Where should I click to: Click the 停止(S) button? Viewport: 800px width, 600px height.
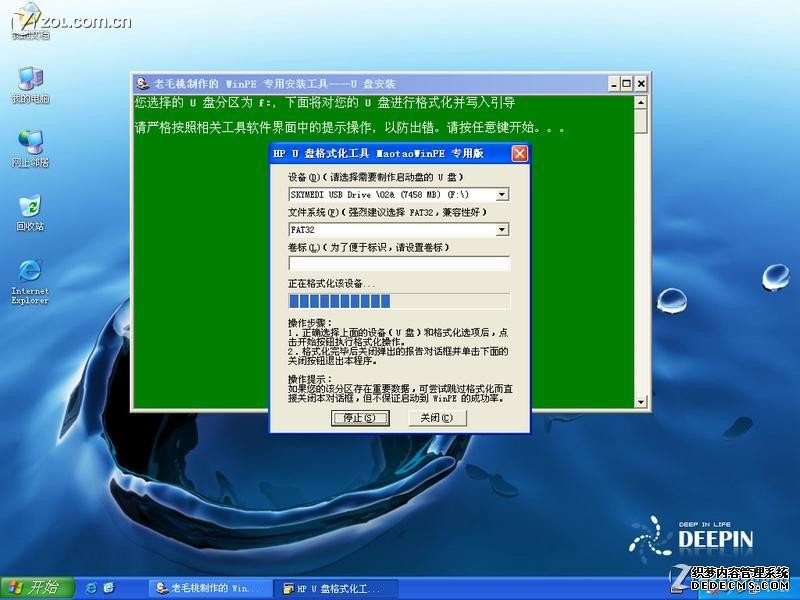[360, 418]
